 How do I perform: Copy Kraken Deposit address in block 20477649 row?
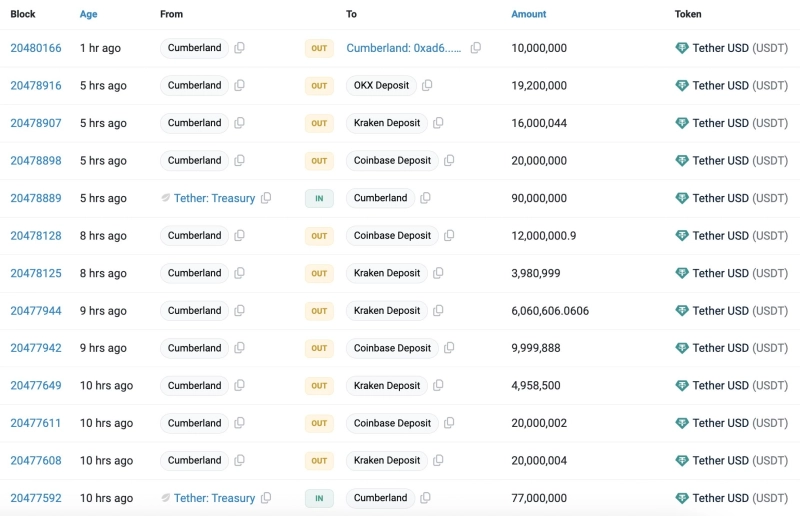coord(438,386)
